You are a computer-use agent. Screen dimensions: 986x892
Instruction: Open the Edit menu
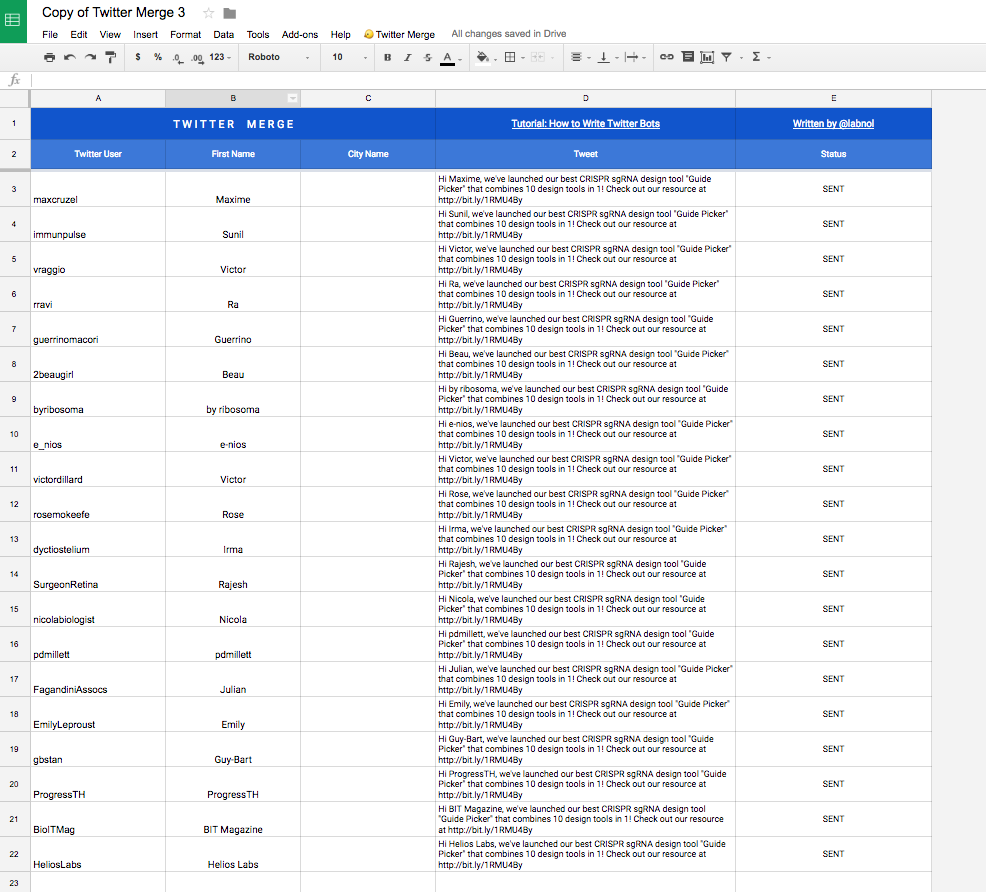click(79, 35)
